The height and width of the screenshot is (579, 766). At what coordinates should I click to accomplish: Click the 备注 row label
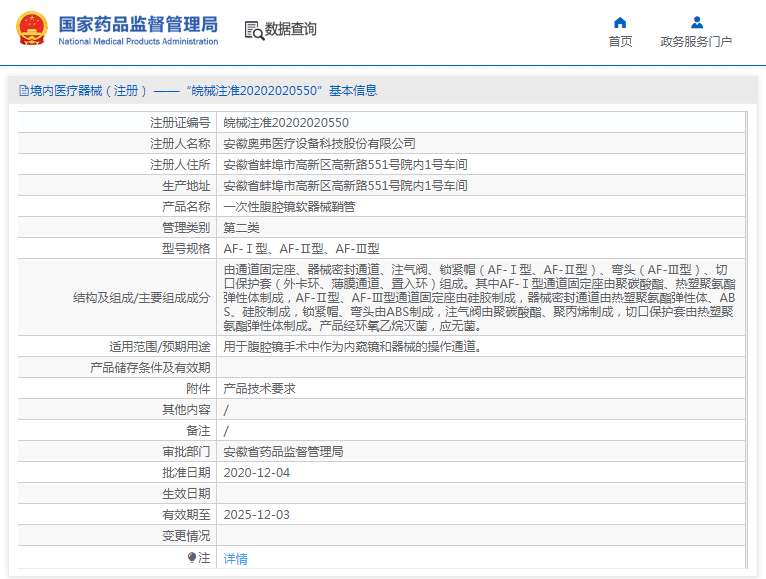coord(198,430)
